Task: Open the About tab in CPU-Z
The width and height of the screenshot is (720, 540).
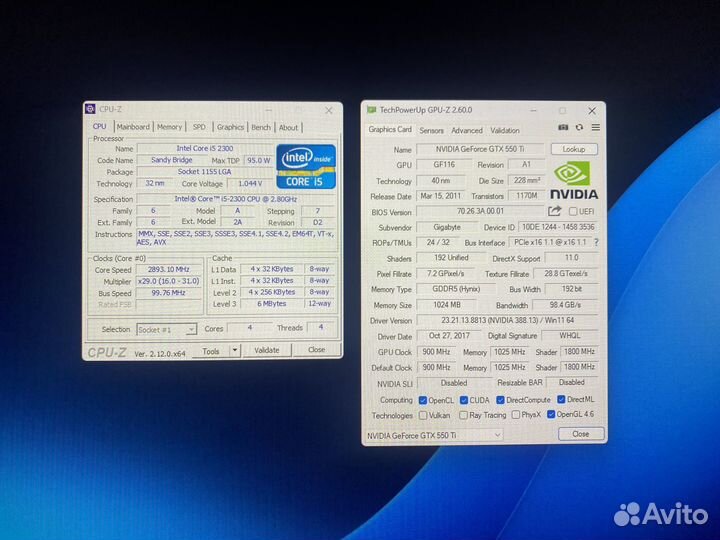Action: point(288,127)
